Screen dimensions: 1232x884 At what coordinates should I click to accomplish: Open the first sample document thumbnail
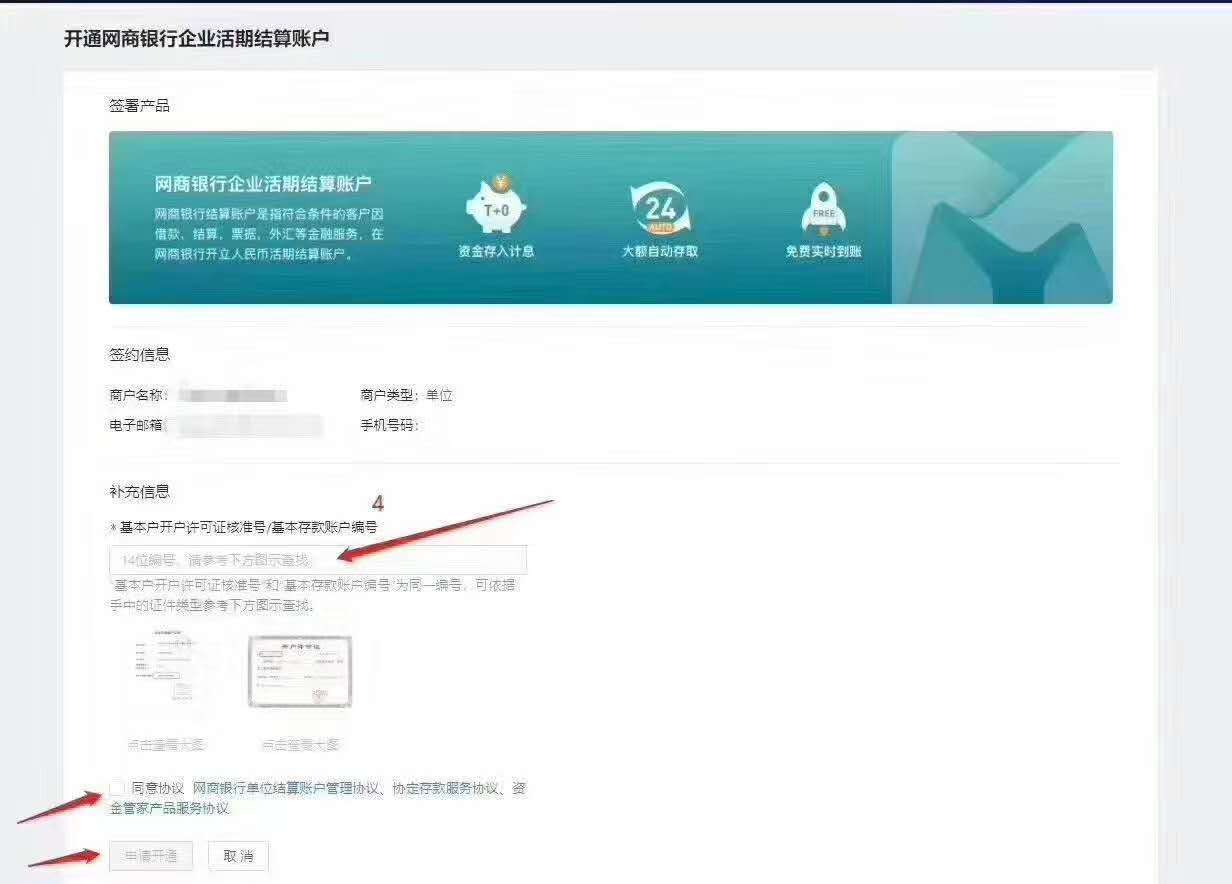coord(166,671)
